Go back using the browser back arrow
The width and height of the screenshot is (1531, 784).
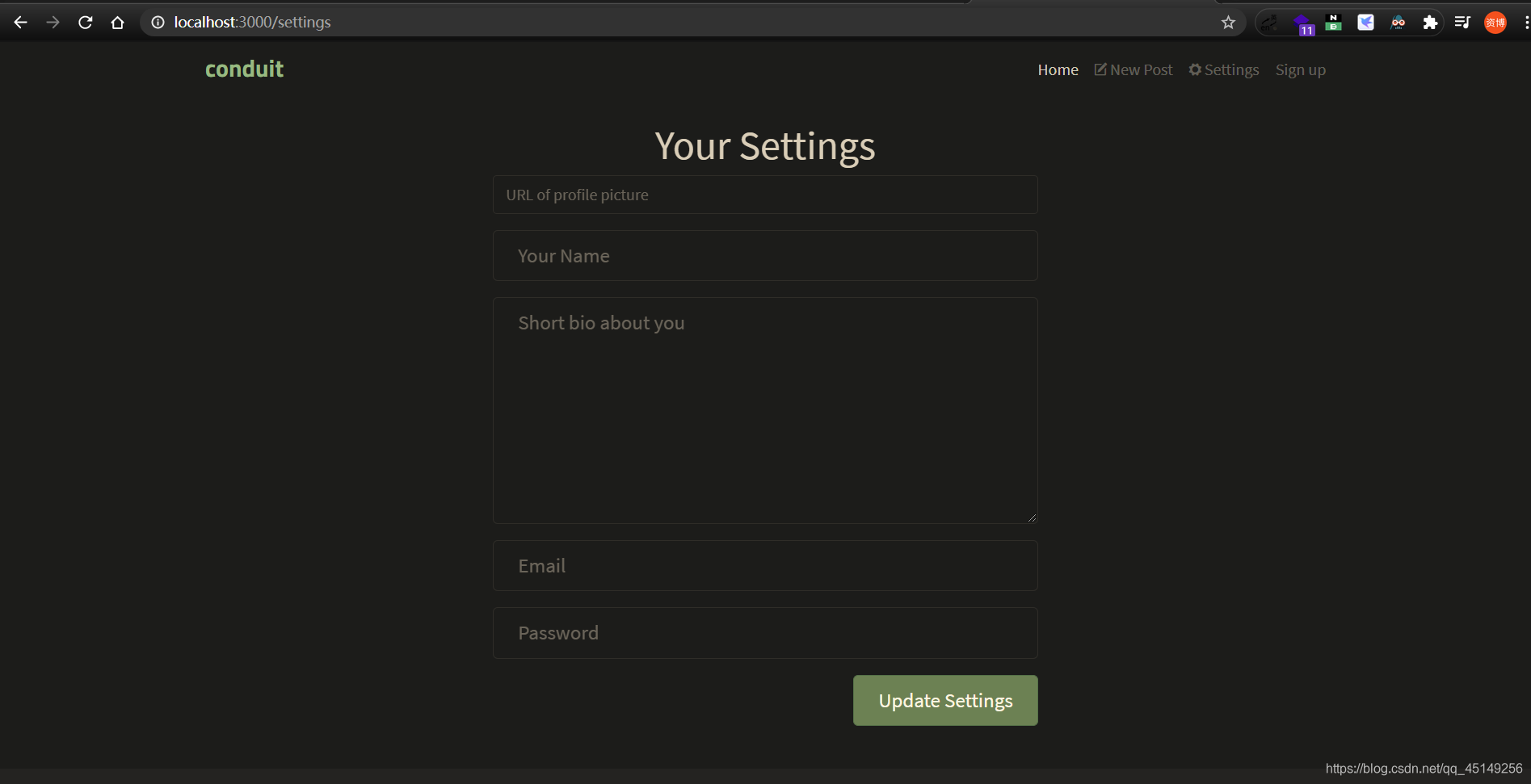21,23
